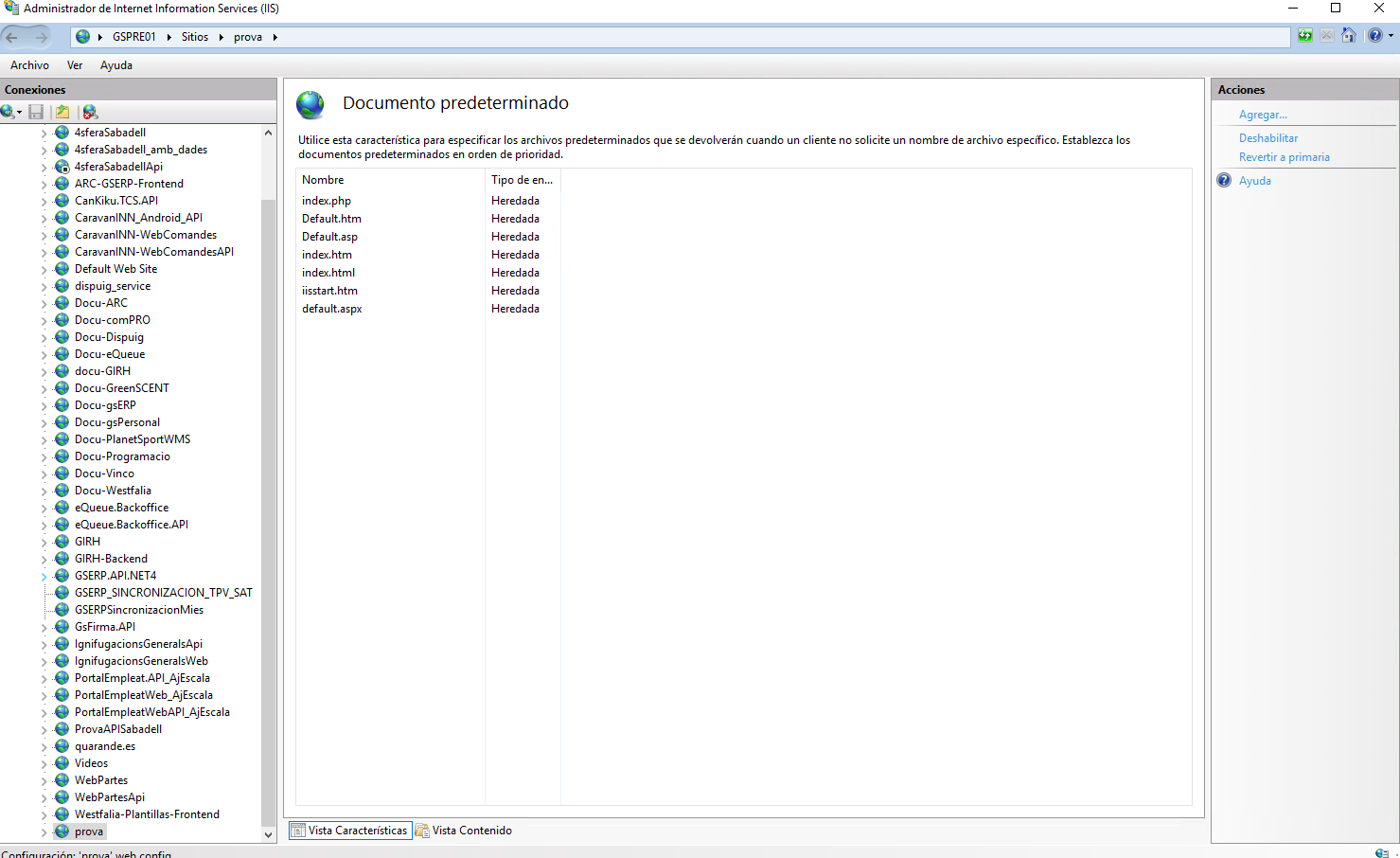The height and width of the screenshot is (858, 1400).
Task: Click the back navigation arrow
Action: (12, 37)
